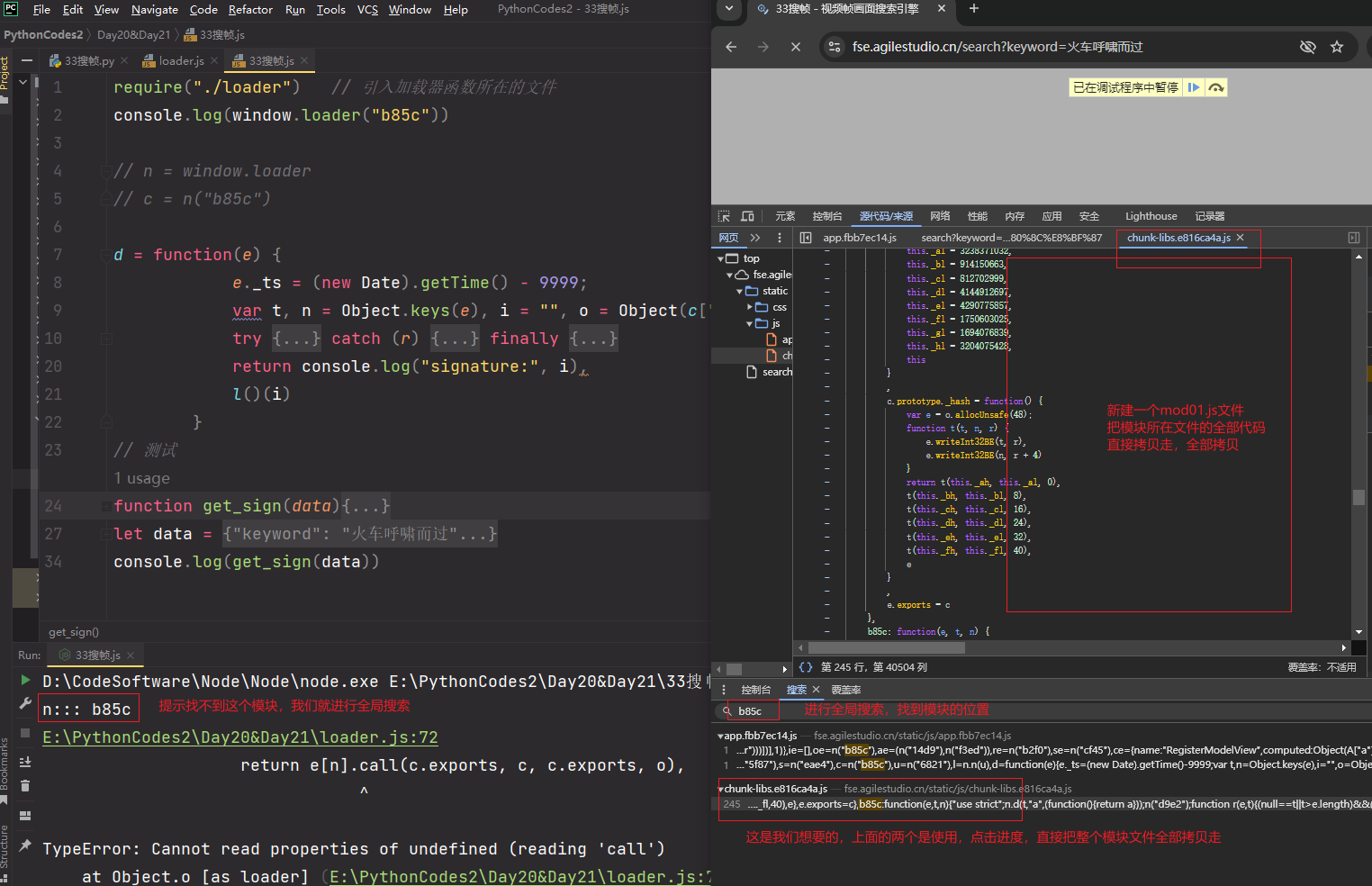
Task: Click layout icon in Run toolbar
Action: click(x=25, y=816)
